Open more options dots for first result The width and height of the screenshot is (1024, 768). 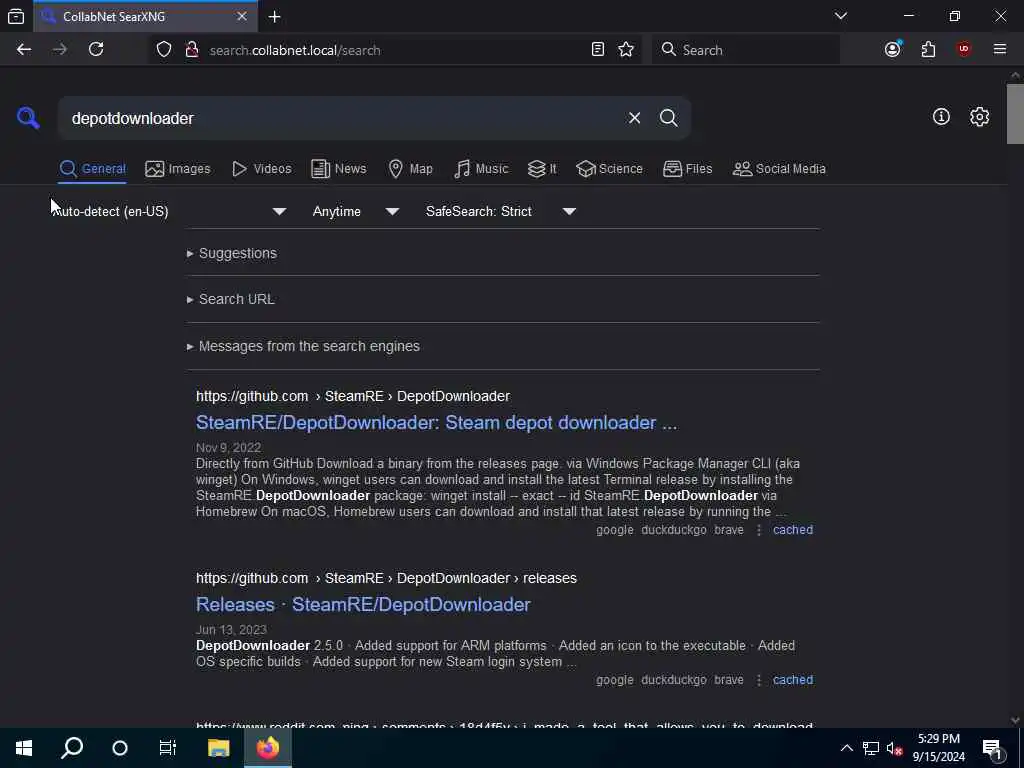758,530
